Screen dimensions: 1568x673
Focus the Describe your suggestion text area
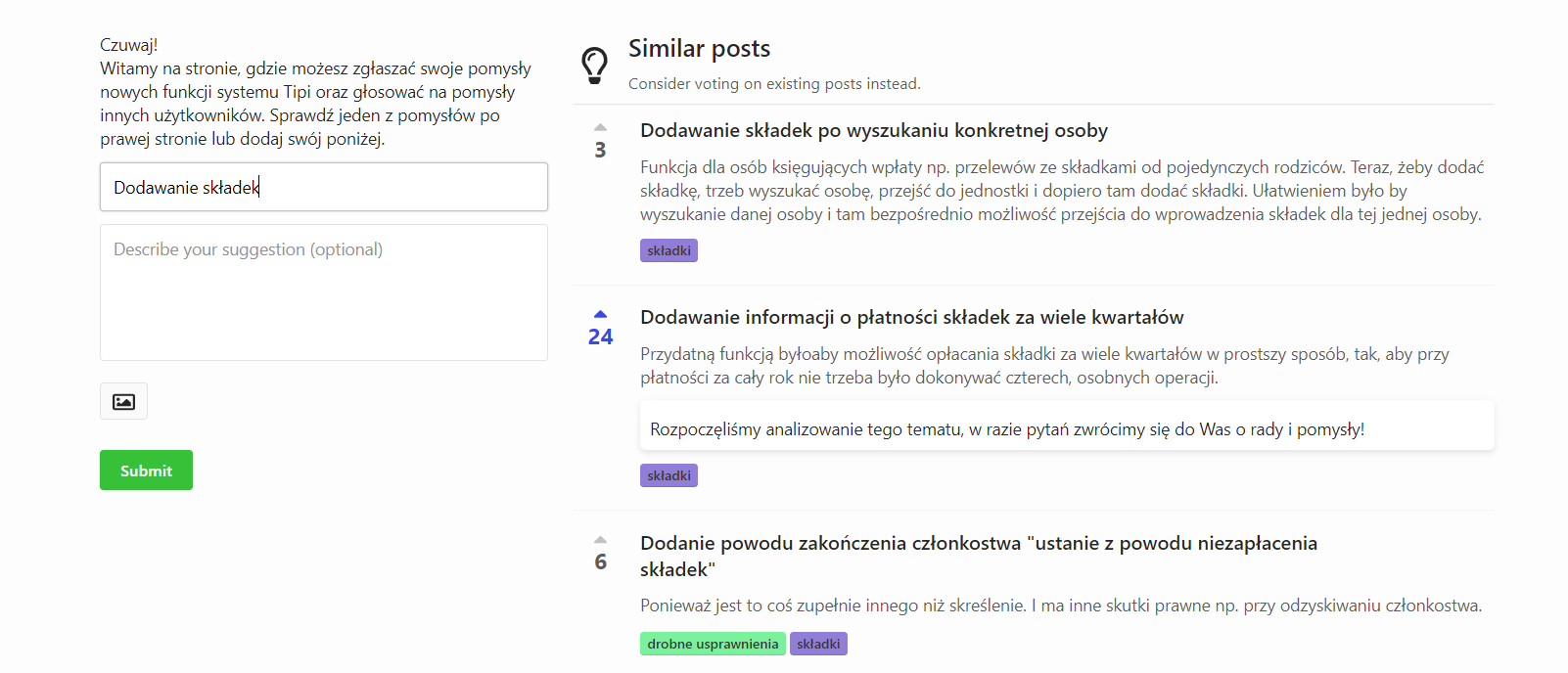[323, 292]
